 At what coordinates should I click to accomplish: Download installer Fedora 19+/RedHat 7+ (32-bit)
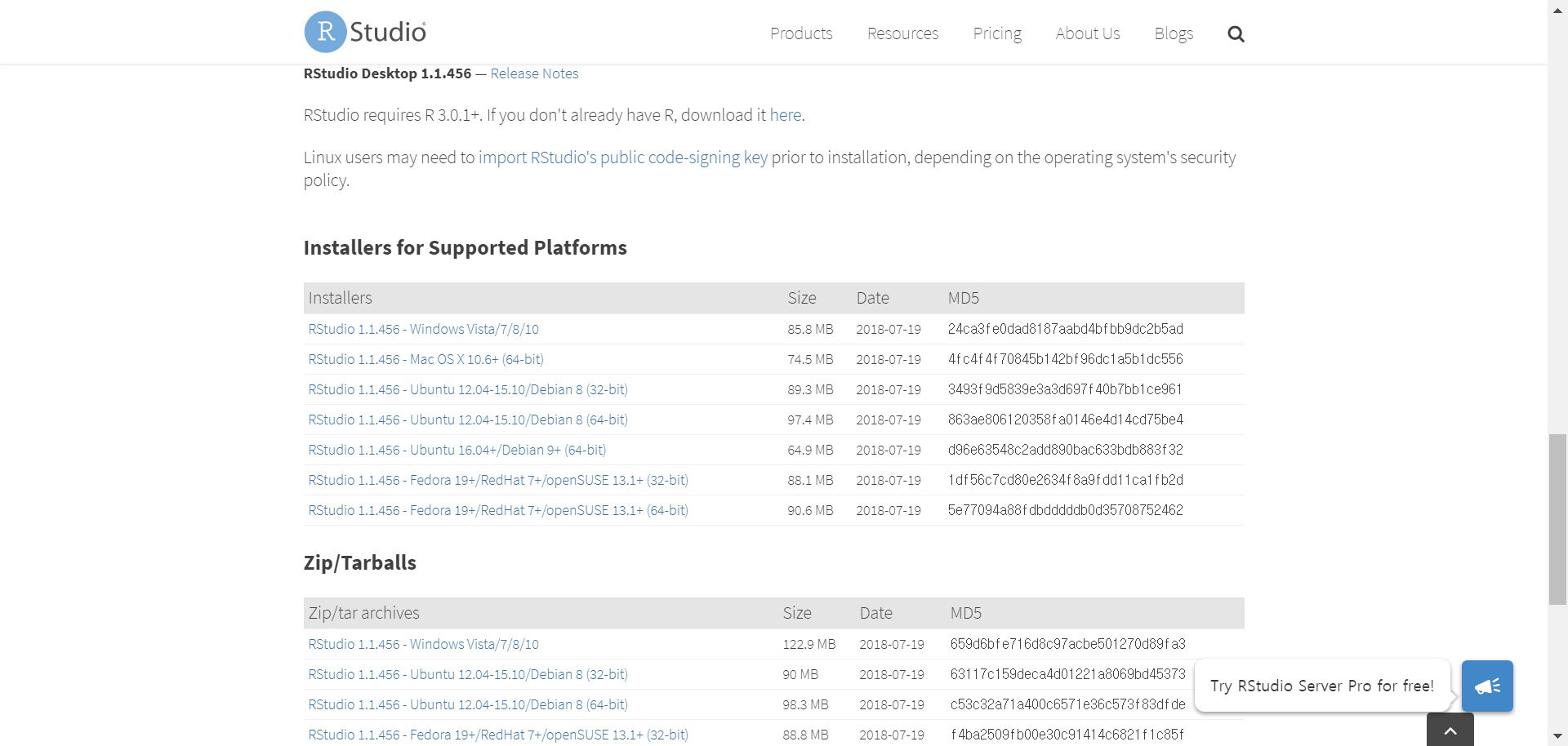point(498,480)
